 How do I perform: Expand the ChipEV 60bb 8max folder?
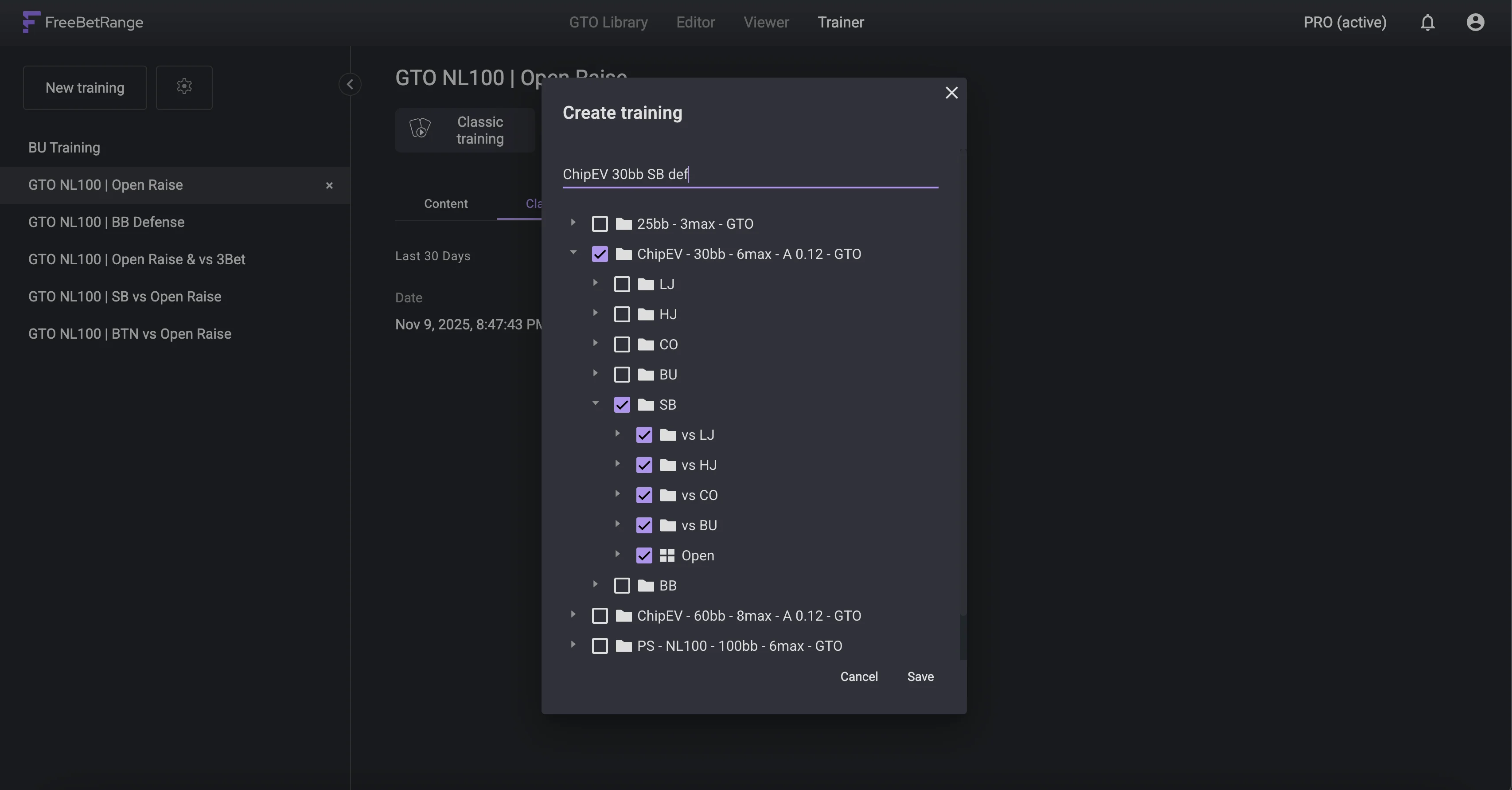(573, 614)
